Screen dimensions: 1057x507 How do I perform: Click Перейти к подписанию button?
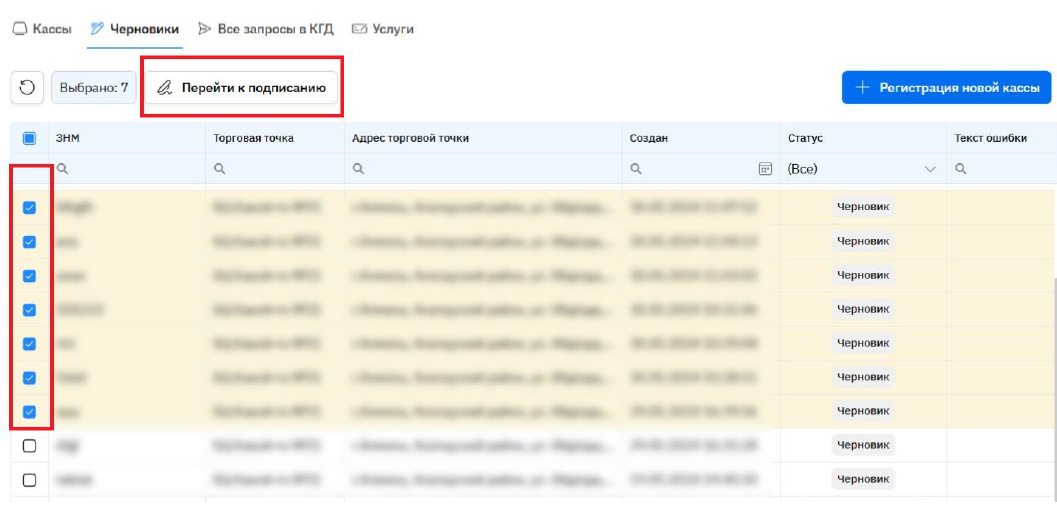242,88
